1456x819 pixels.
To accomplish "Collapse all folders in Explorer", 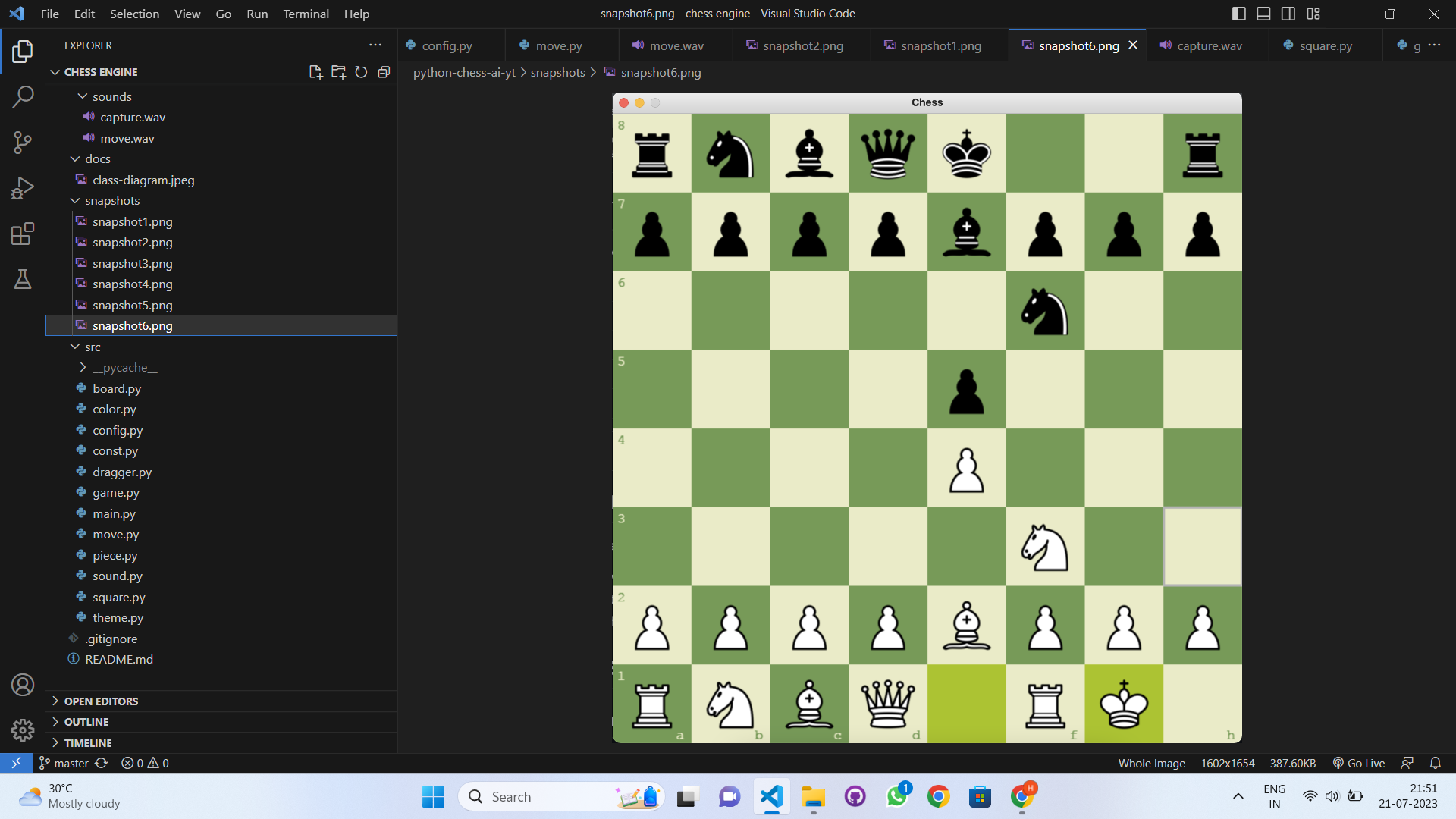I will (384, 72).
